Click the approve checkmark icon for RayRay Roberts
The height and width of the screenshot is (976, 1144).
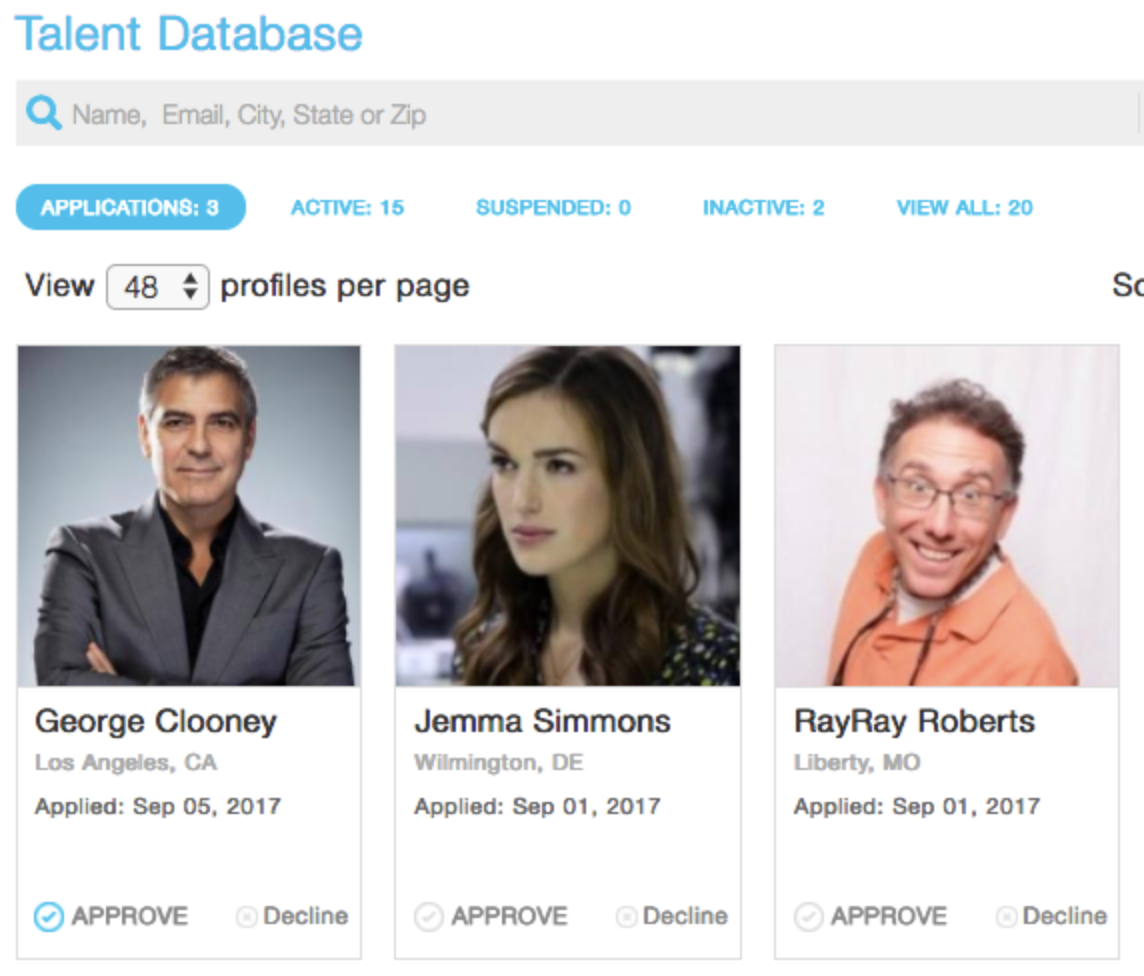point(809,916)
